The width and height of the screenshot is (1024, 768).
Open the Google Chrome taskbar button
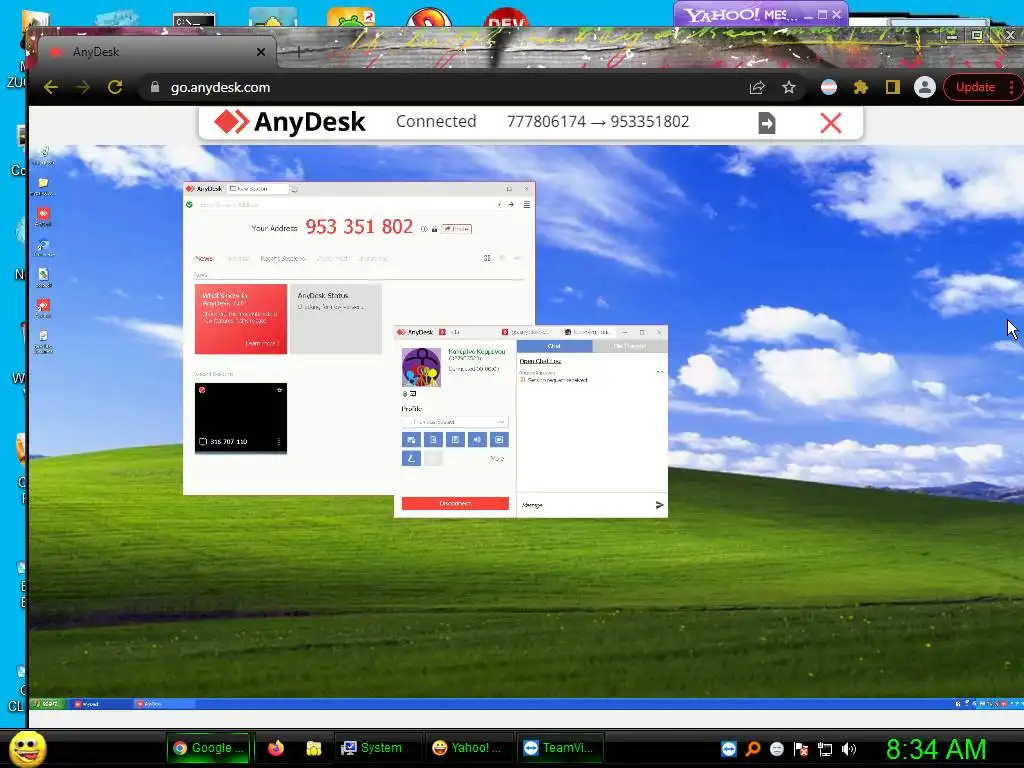210,748
